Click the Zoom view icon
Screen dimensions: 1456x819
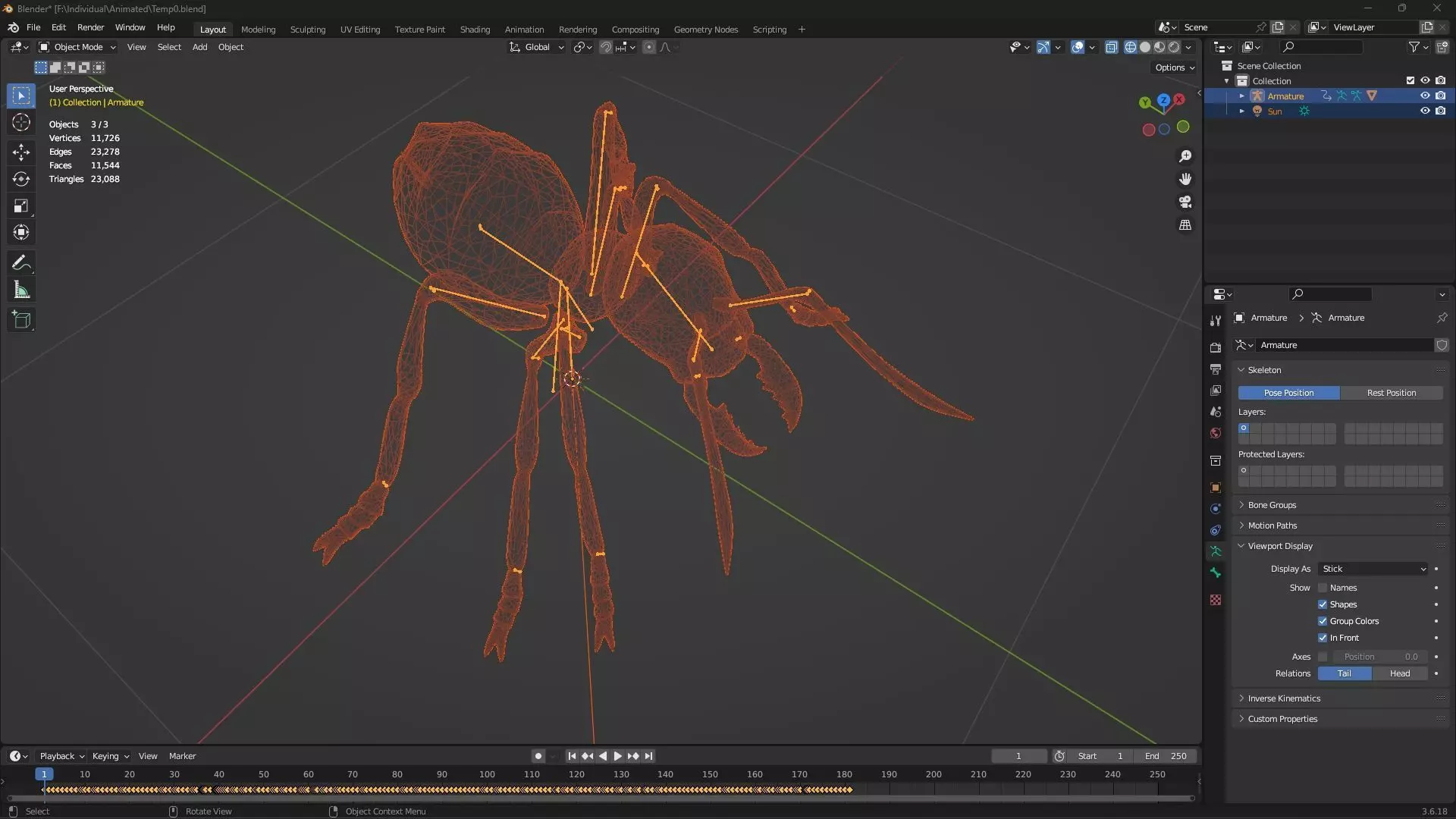(1185, 156)
